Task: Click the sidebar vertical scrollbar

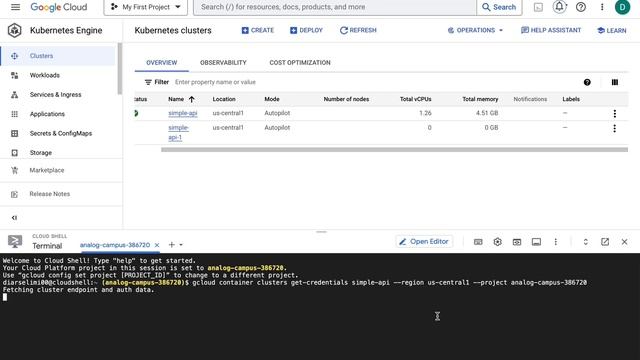Action: tap(120, 69)
